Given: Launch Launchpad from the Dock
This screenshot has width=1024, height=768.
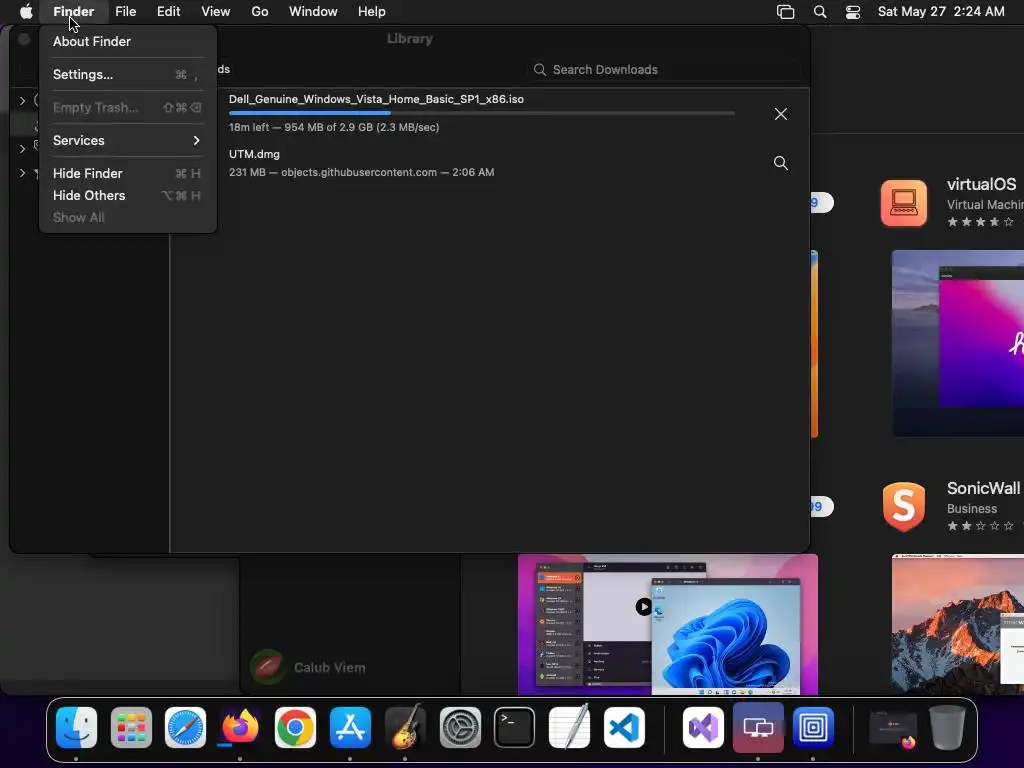Looking at the screenshot, I should point(131,727).
